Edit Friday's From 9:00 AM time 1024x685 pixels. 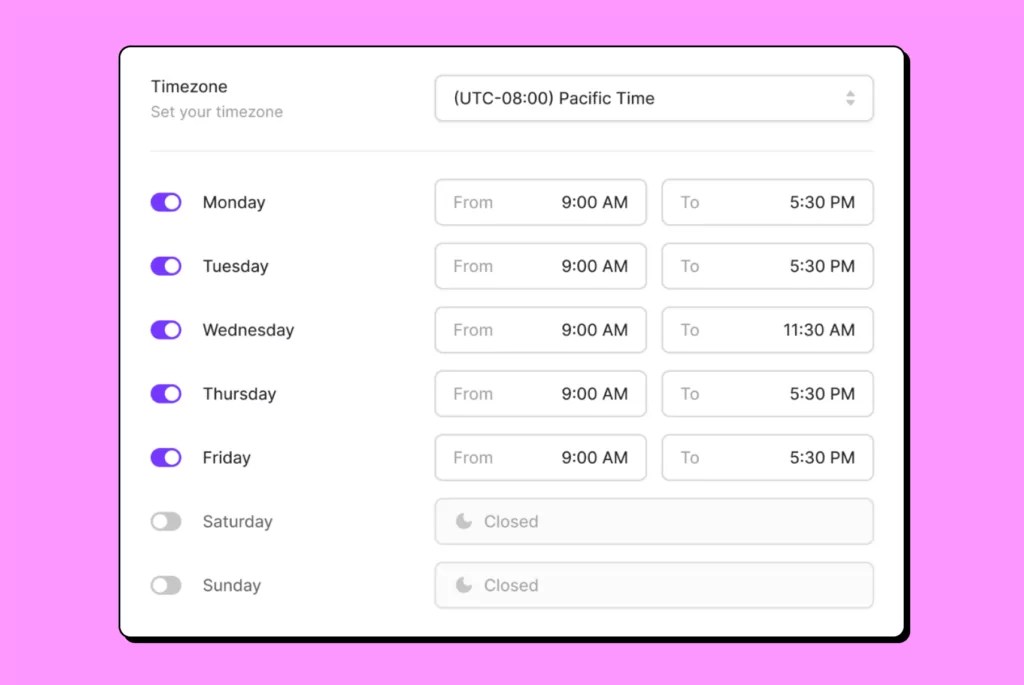point(540,457)
